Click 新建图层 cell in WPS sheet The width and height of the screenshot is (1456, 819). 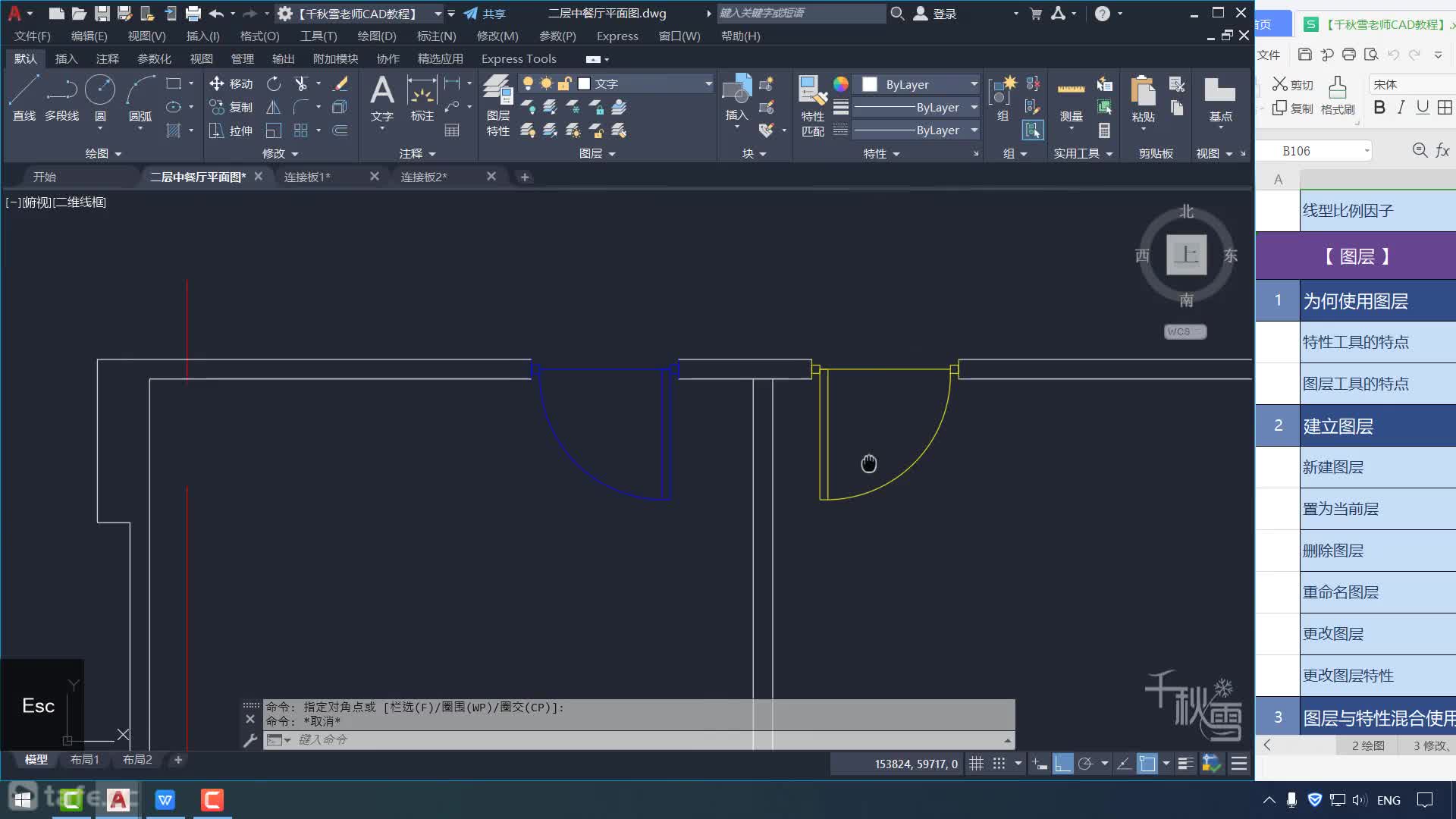[x=1377, y=467]
